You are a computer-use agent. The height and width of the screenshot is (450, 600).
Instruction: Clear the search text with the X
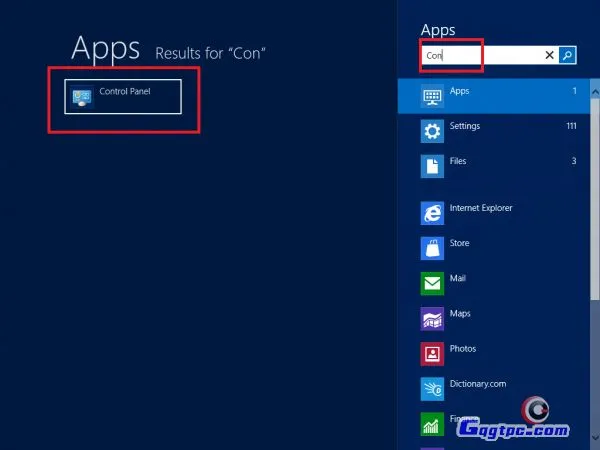tap(549, 56)
